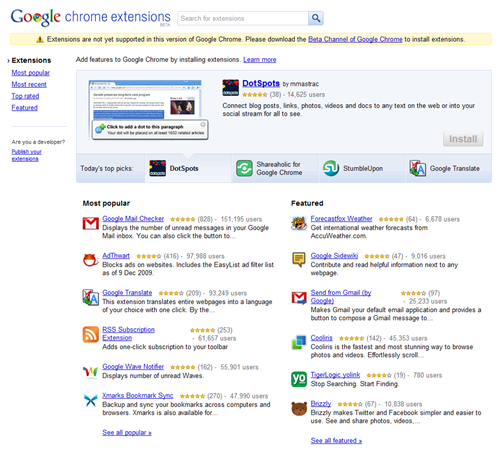Click the "Featured" section heading
The width and height of the screenshot is (500, 451).
tap(307, 203)
